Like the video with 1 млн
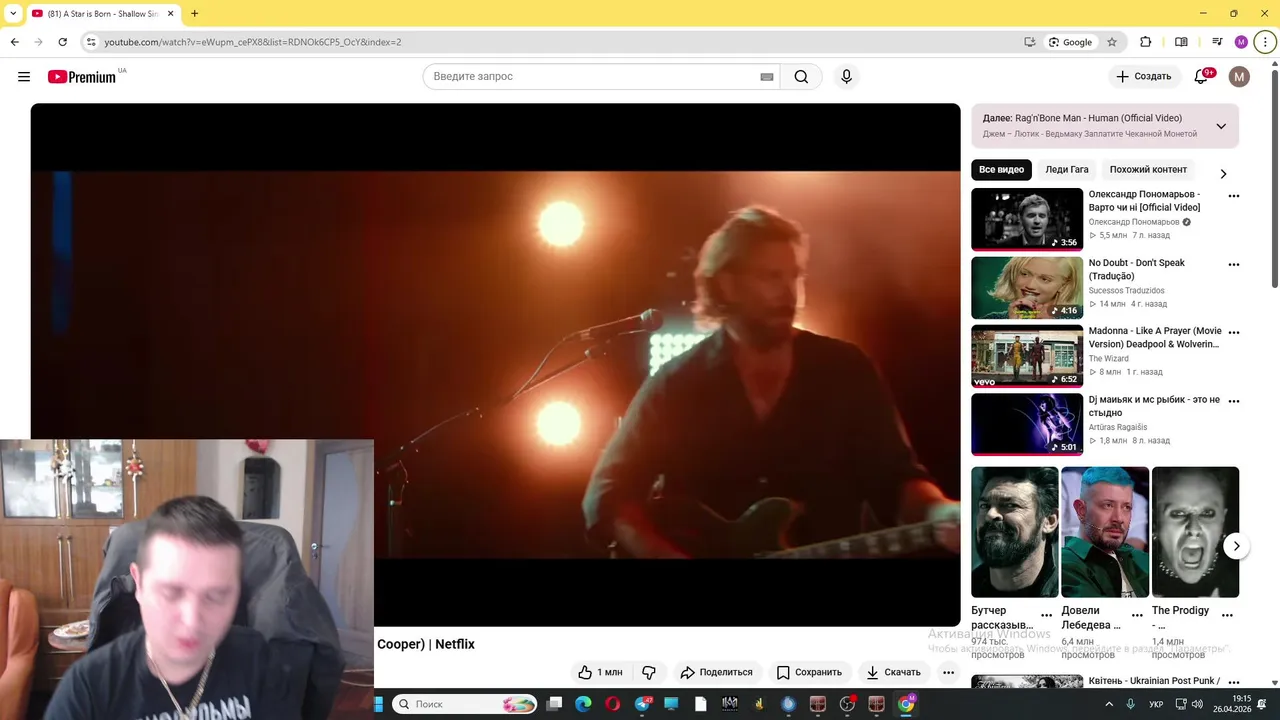This screenshot has height=720, width=1280. coord(600,672)
